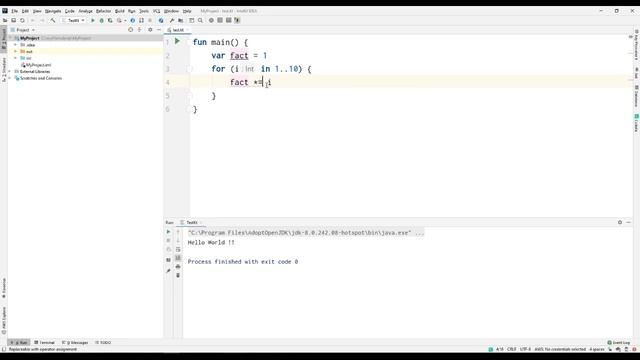The height and width of the screenshot is (360, 640).
Task: Hide the Project panel with minus icon
Action: [x=159, y=30]
